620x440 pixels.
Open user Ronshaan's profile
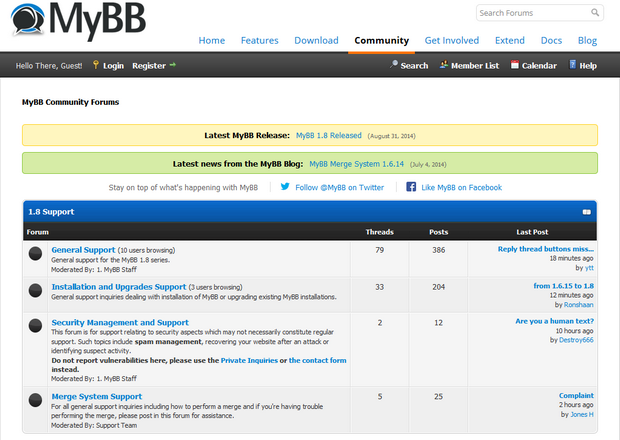[578, 305]
